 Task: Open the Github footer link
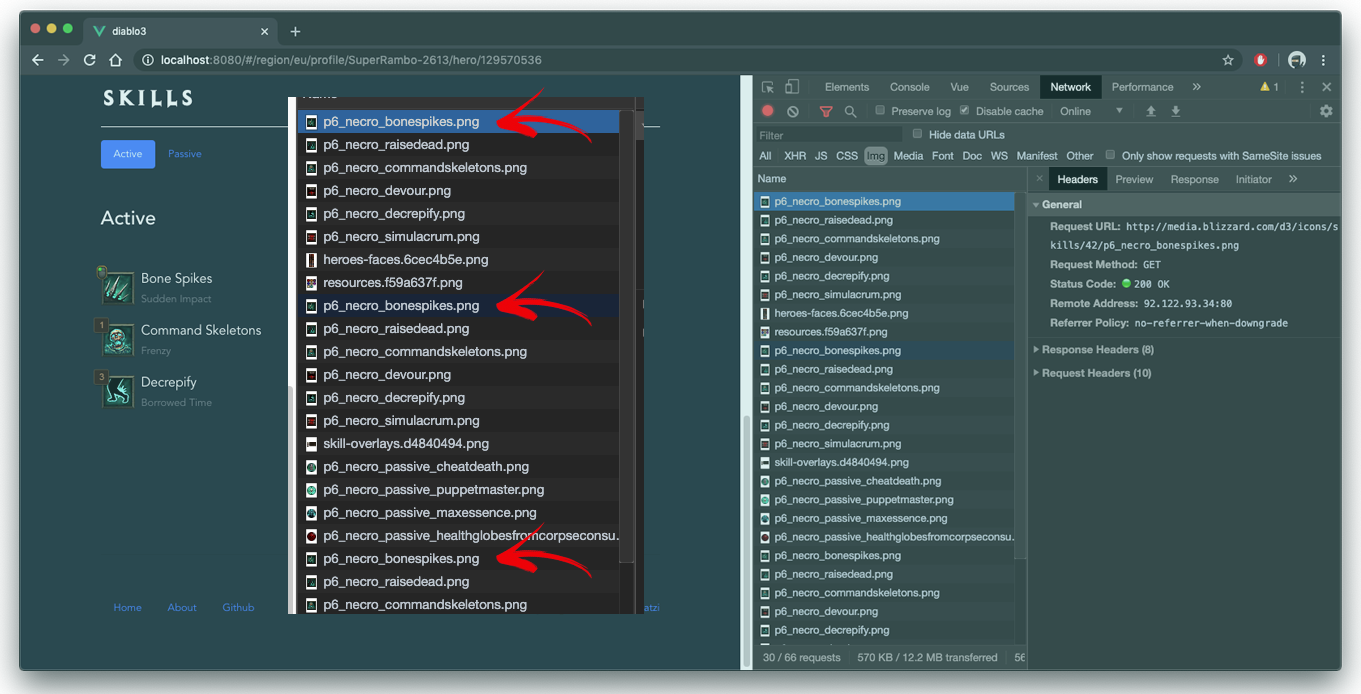coord(238,607)
